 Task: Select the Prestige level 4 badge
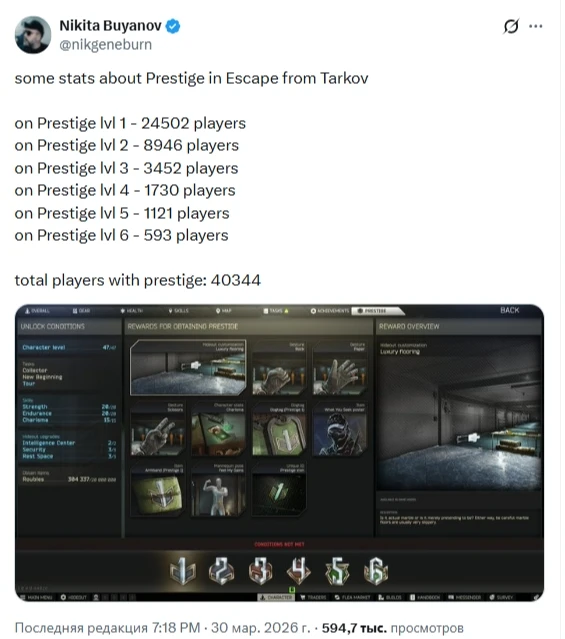pyautogui.click(x=299, y=571)
